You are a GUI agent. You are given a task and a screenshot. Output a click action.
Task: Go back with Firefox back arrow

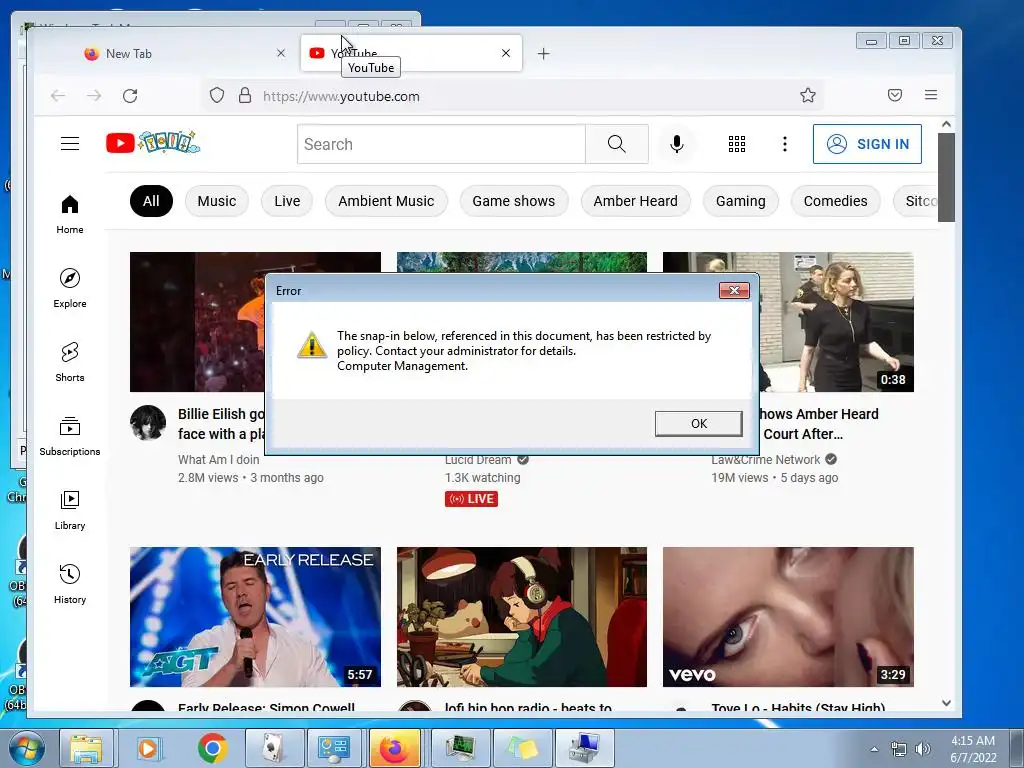coord(58,96)
